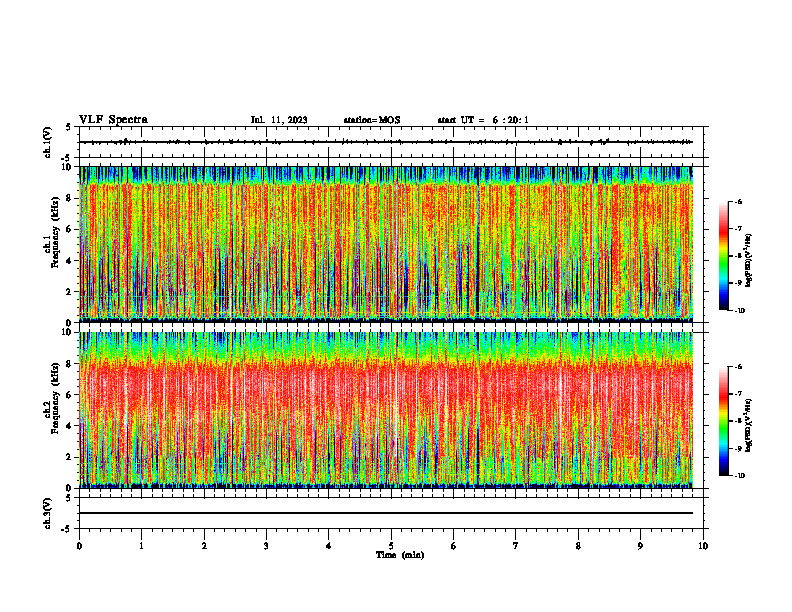
Task: Click the "VLF Spectra" plot title
Action: [113, 120]
